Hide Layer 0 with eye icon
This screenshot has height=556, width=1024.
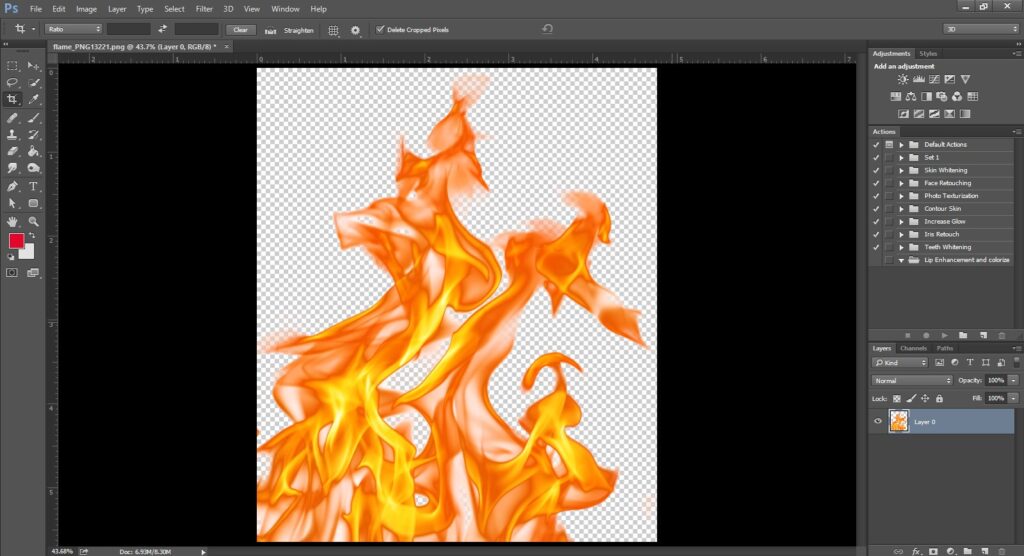click(878, 421)
